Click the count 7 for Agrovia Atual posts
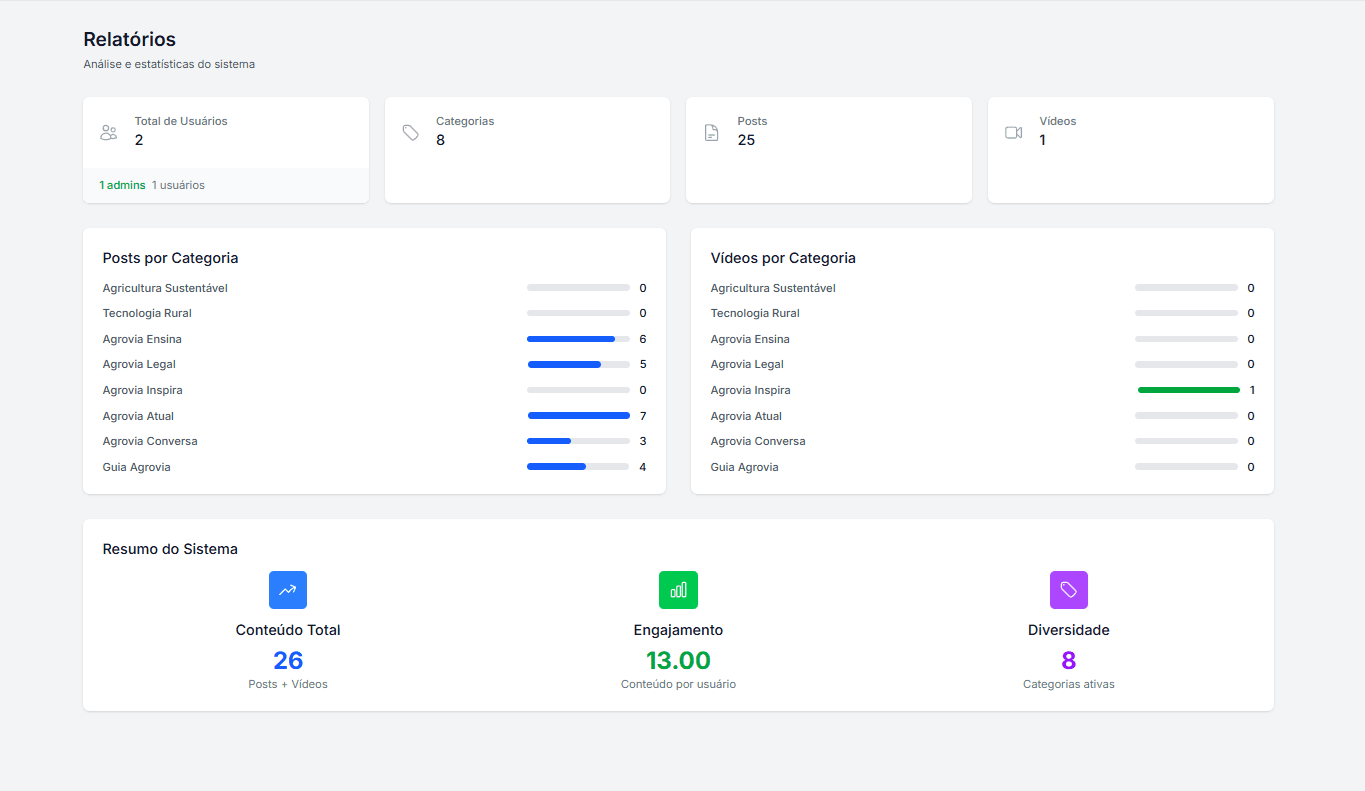The width and height of the screenshot is (1365, 791). click(x=643, y=416)
